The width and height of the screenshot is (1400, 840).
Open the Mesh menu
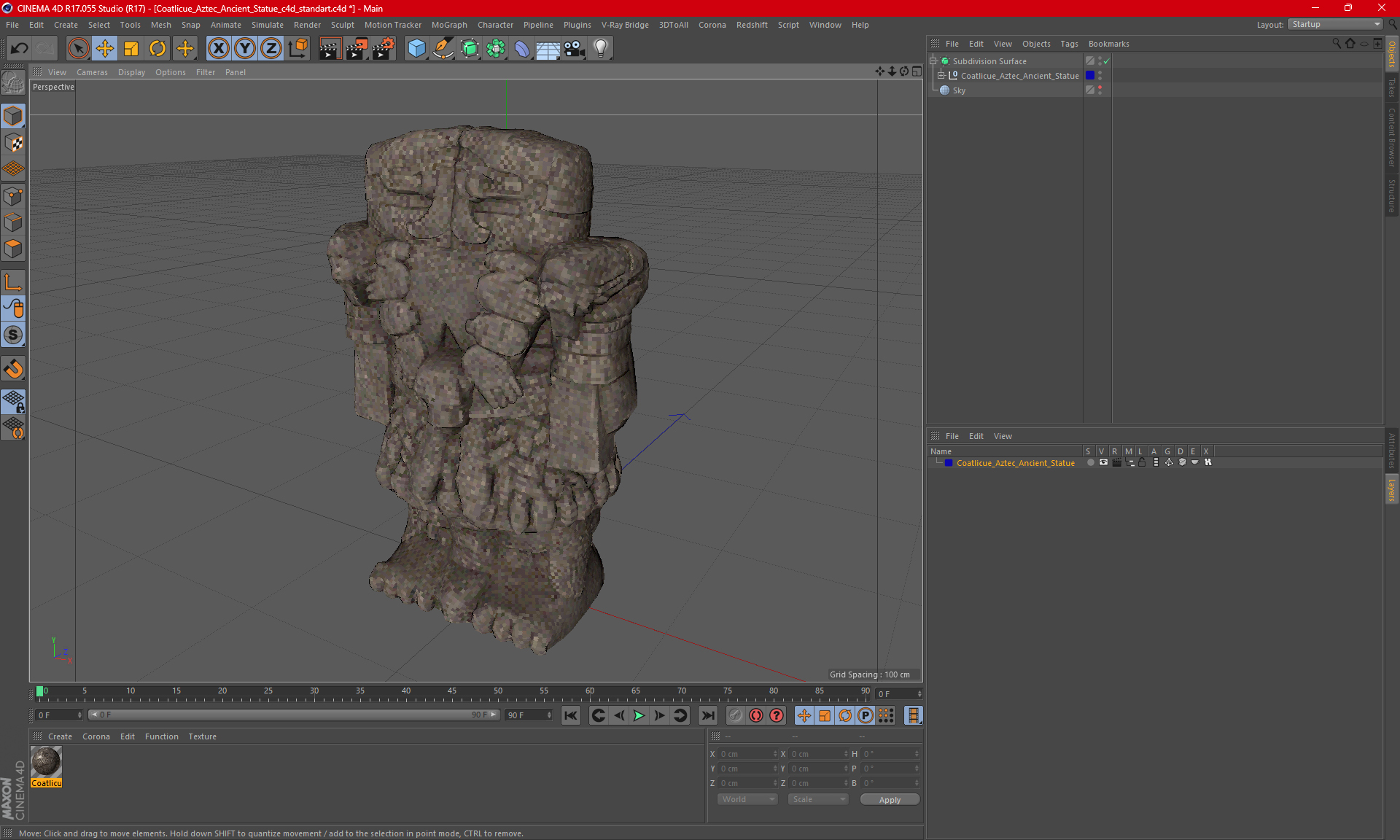pos(160,25)
